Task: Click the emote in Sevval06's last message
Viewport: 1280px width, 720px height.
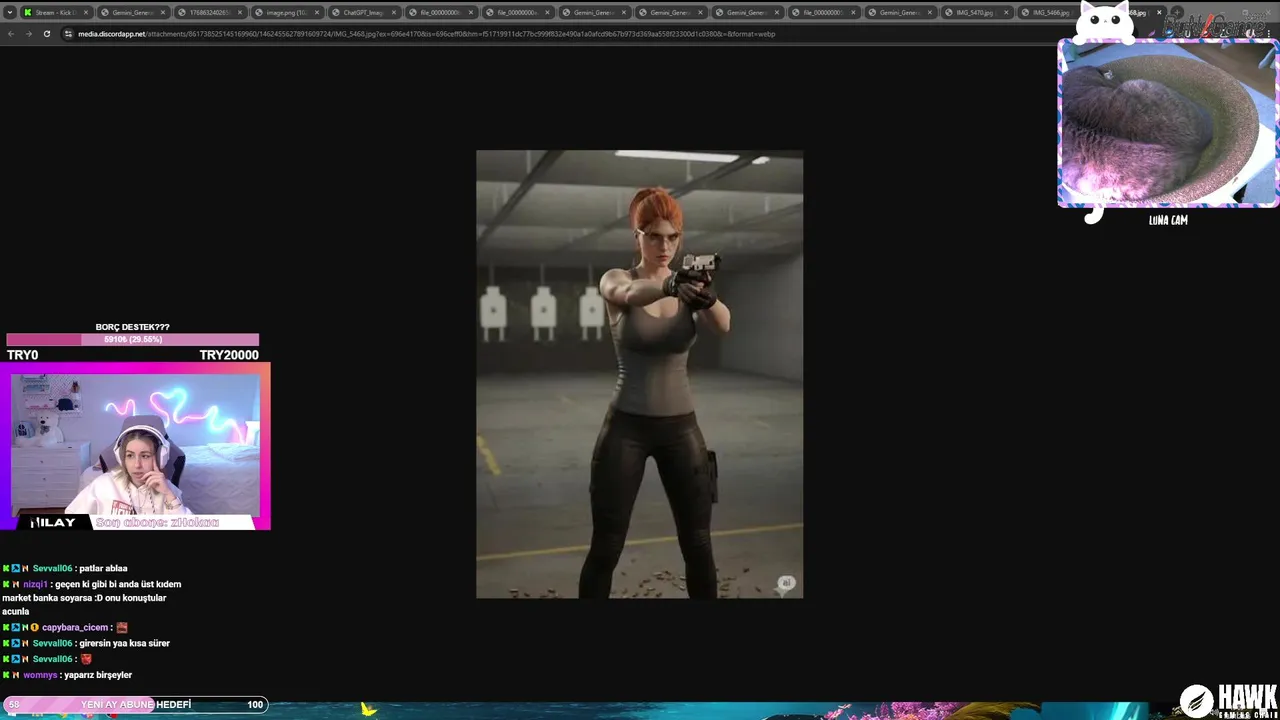Action: pyautogui.click(x=86, y=659)
